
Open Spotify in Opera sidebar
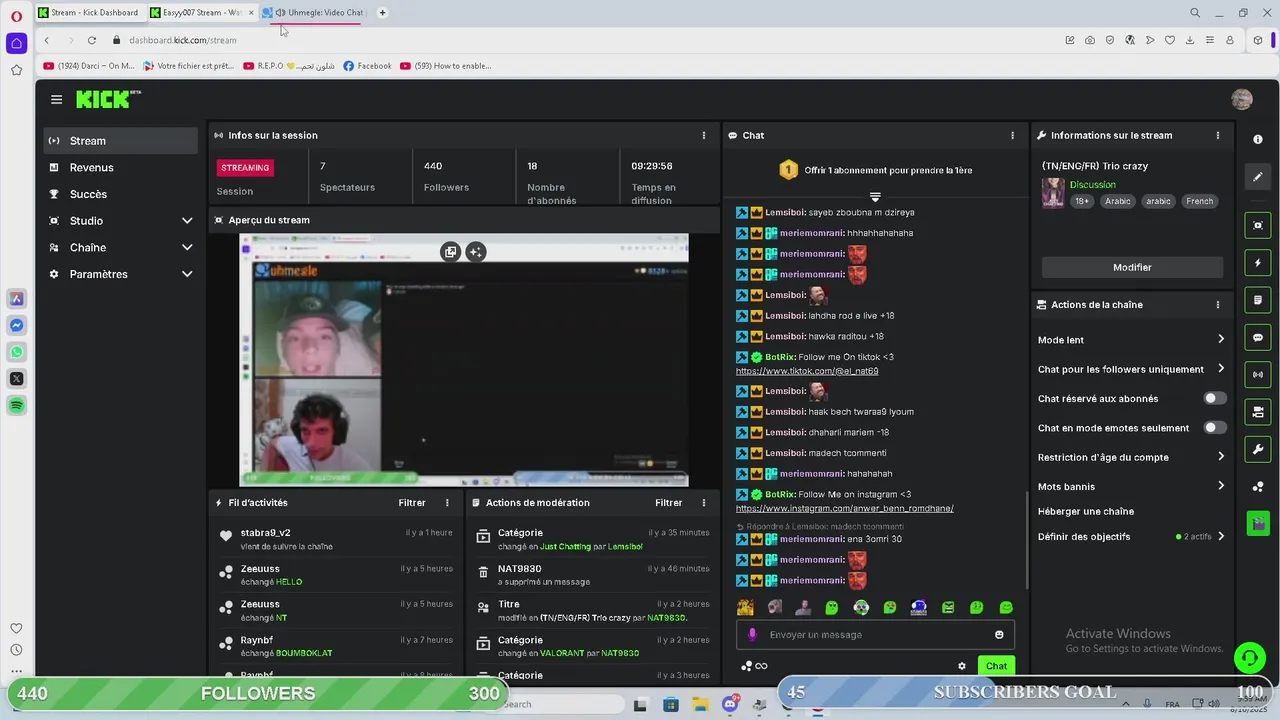(16, 405)
